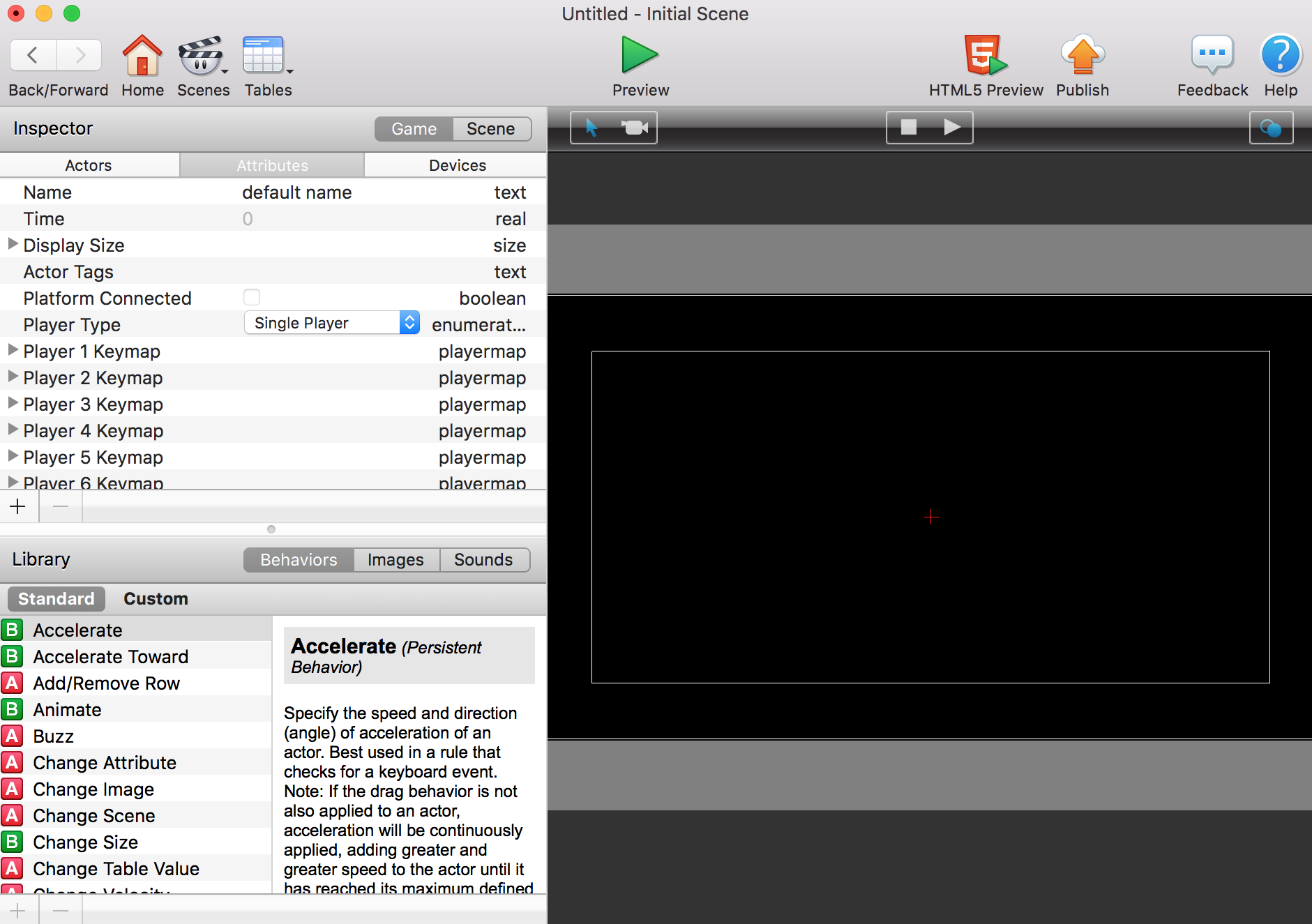The image size is (1312, 924).
Task: Go back with the Back arrow
Action: pos(33,55)
